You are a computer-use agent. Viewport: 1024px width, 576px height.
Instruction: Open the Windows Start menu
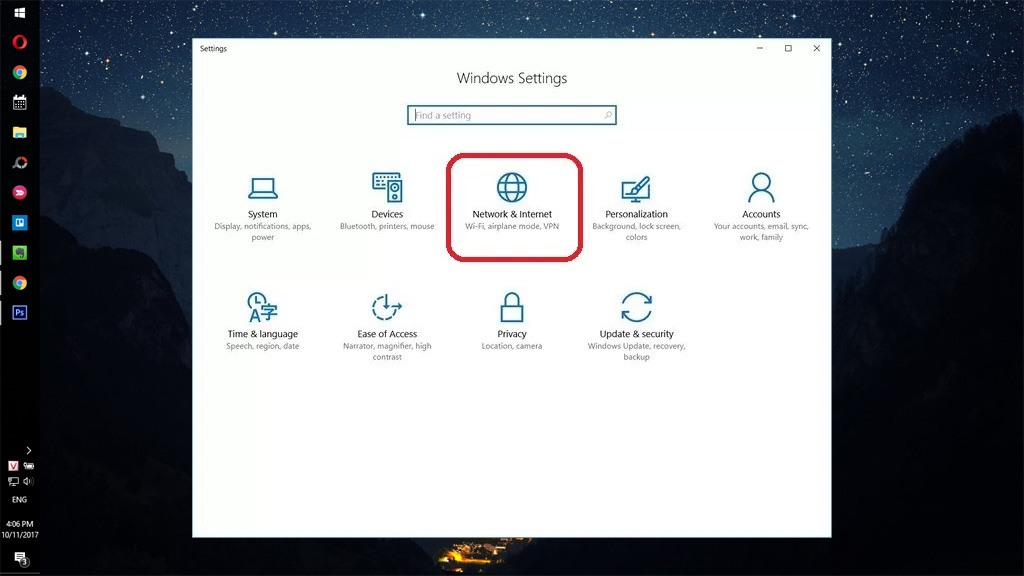click(20, 12)
